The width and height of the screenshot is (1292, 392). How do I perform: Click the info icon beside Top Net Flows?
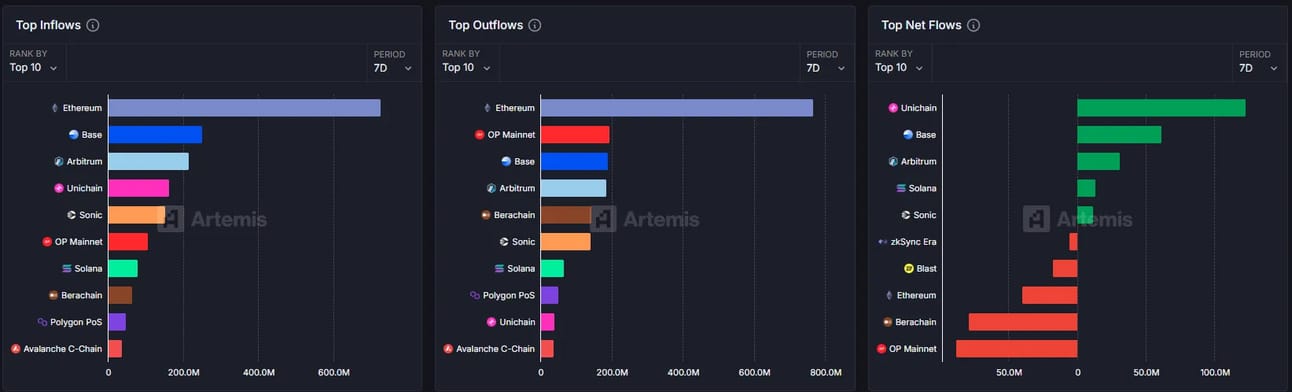point(973,25)
